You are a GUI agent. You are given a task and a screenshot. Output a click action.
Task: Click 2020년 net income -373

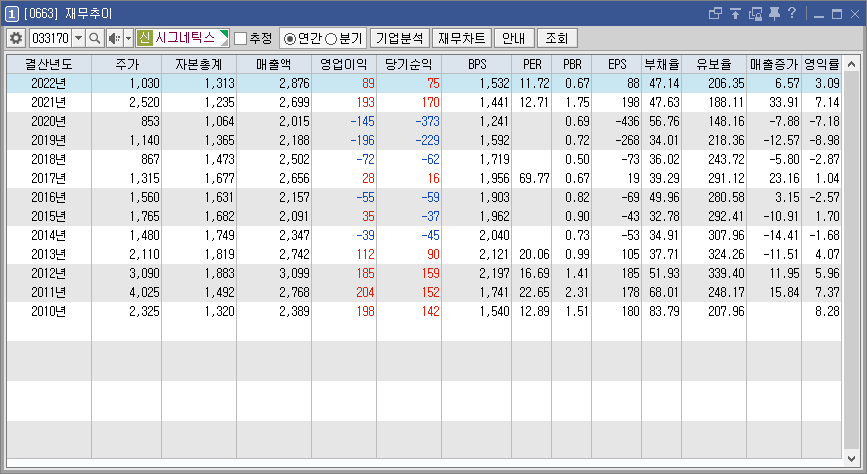tap(427, 121)
